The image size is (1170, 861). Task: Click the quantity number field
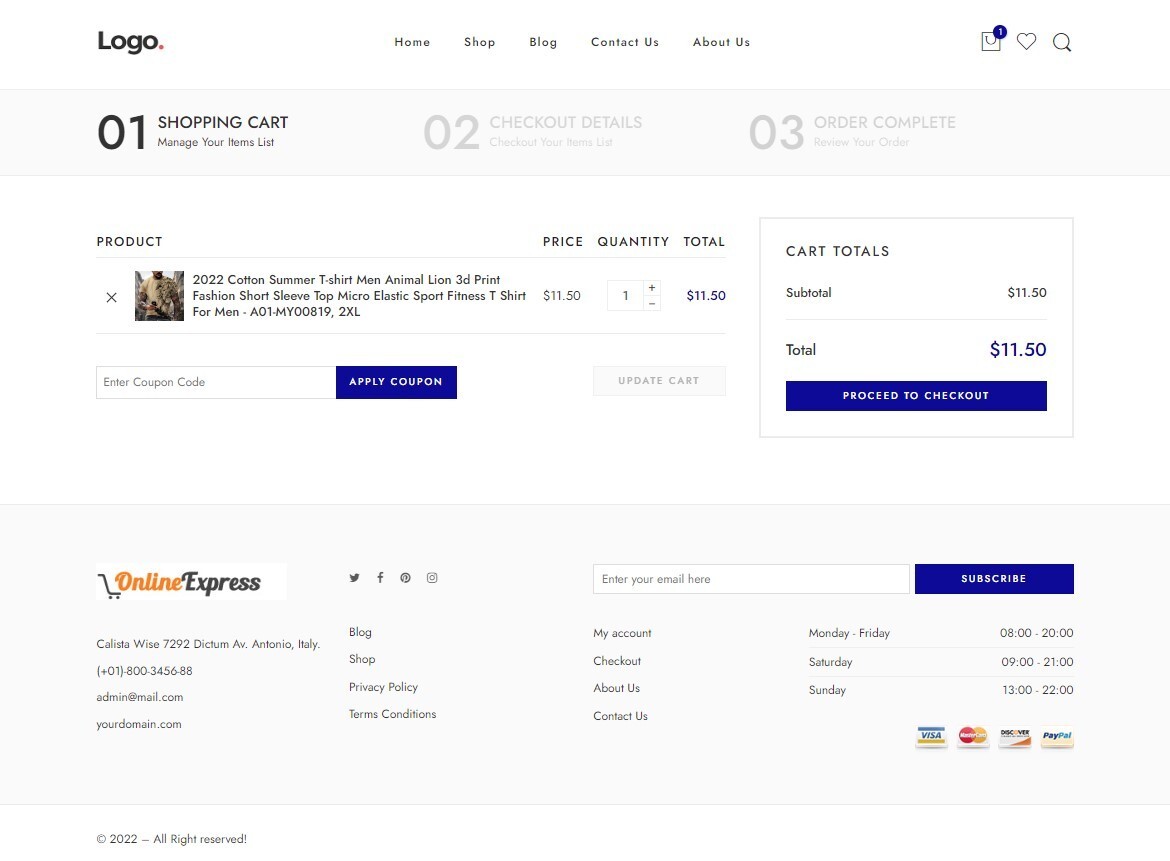click(625, 295)
